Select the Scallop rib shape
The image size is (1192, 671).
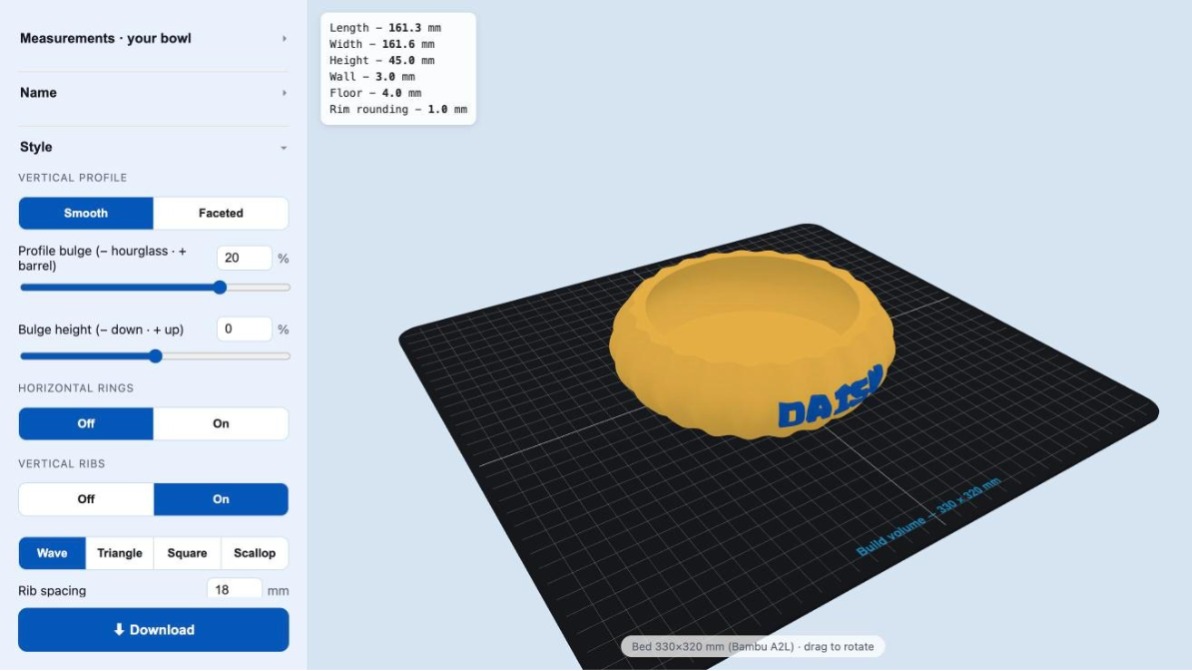(x=255, y=553)
